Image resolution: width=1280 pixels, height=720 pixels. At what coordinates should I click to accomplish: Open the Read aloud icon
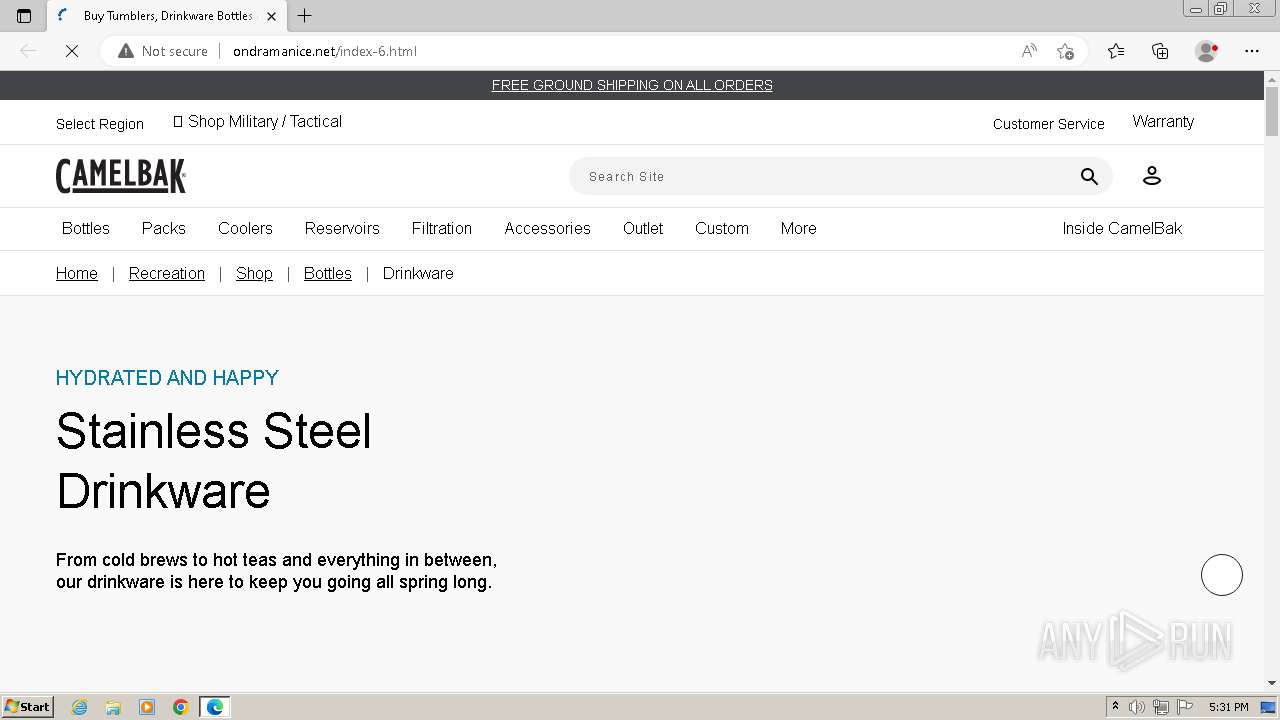(x=1029, y=51)
